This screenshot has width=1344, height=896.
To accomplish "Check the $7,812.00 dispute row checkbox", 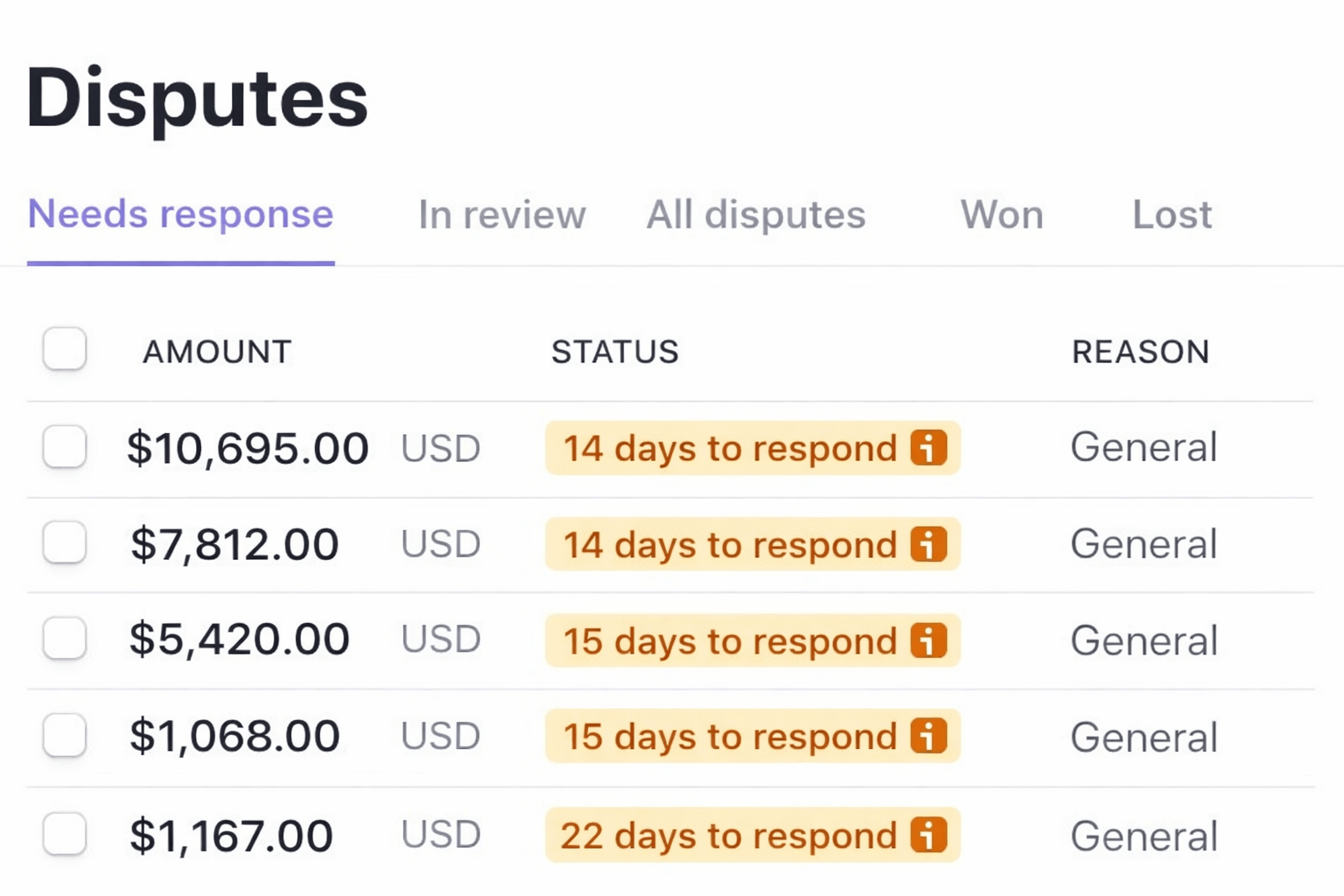I will pyautogui.click(x=64, y=544).
